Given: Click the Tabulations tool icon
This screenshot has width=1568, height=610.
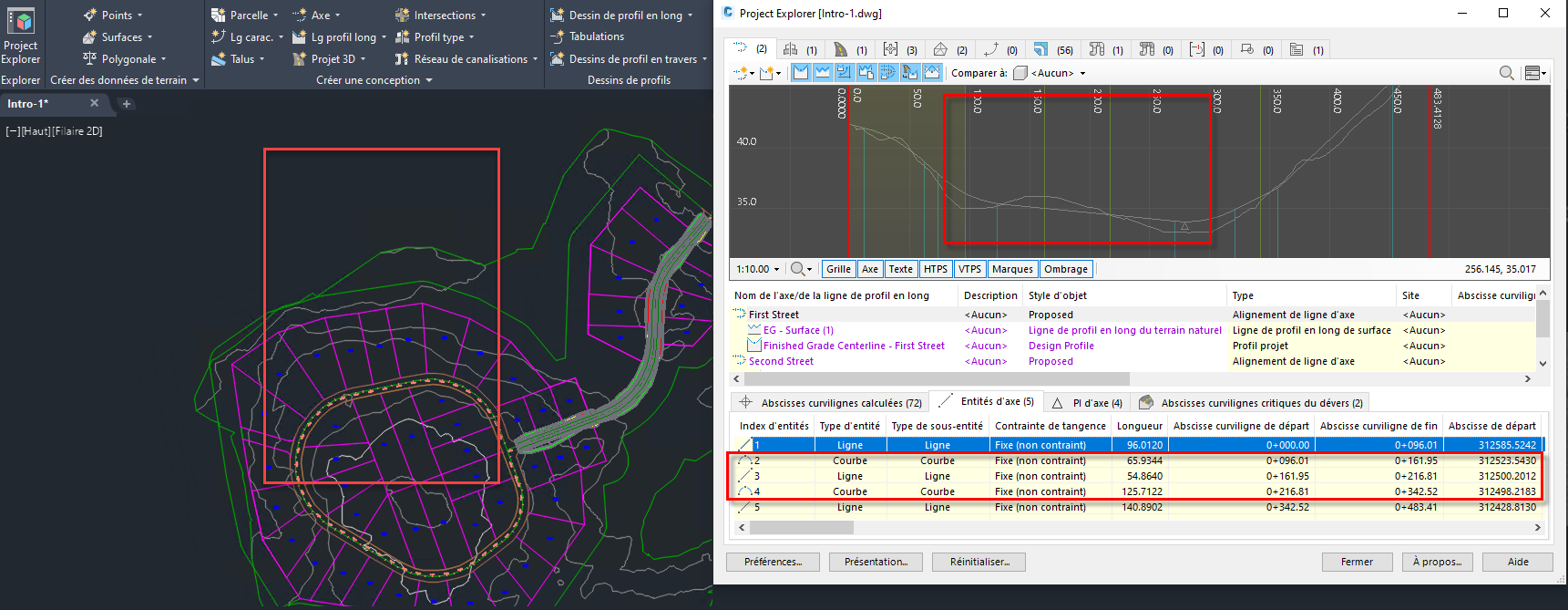Looking at the screenshot, I should click(x=558, y=36).
